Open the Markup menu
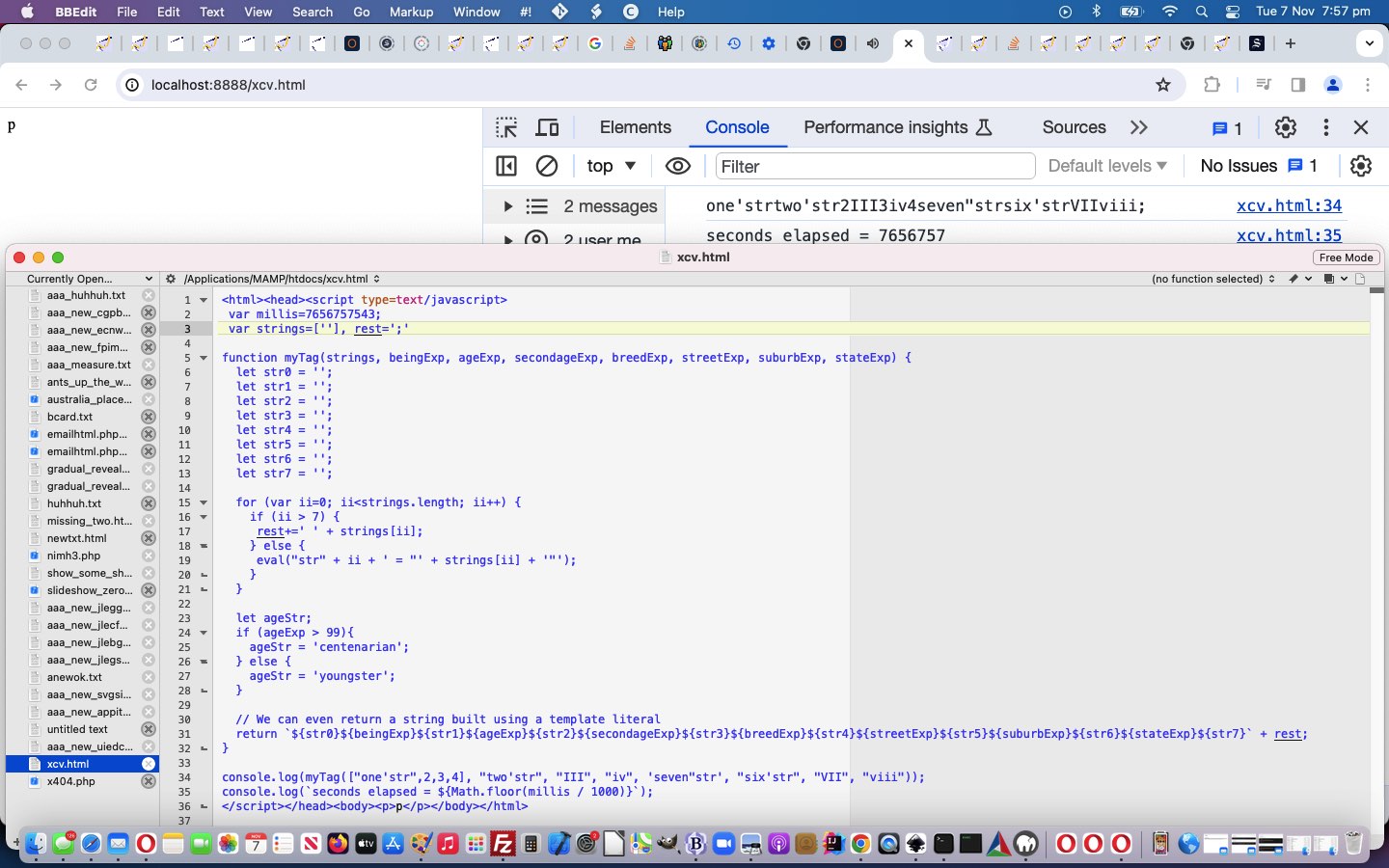Image resolution: width=1389 pixels, height=868 pixels. 411,12
